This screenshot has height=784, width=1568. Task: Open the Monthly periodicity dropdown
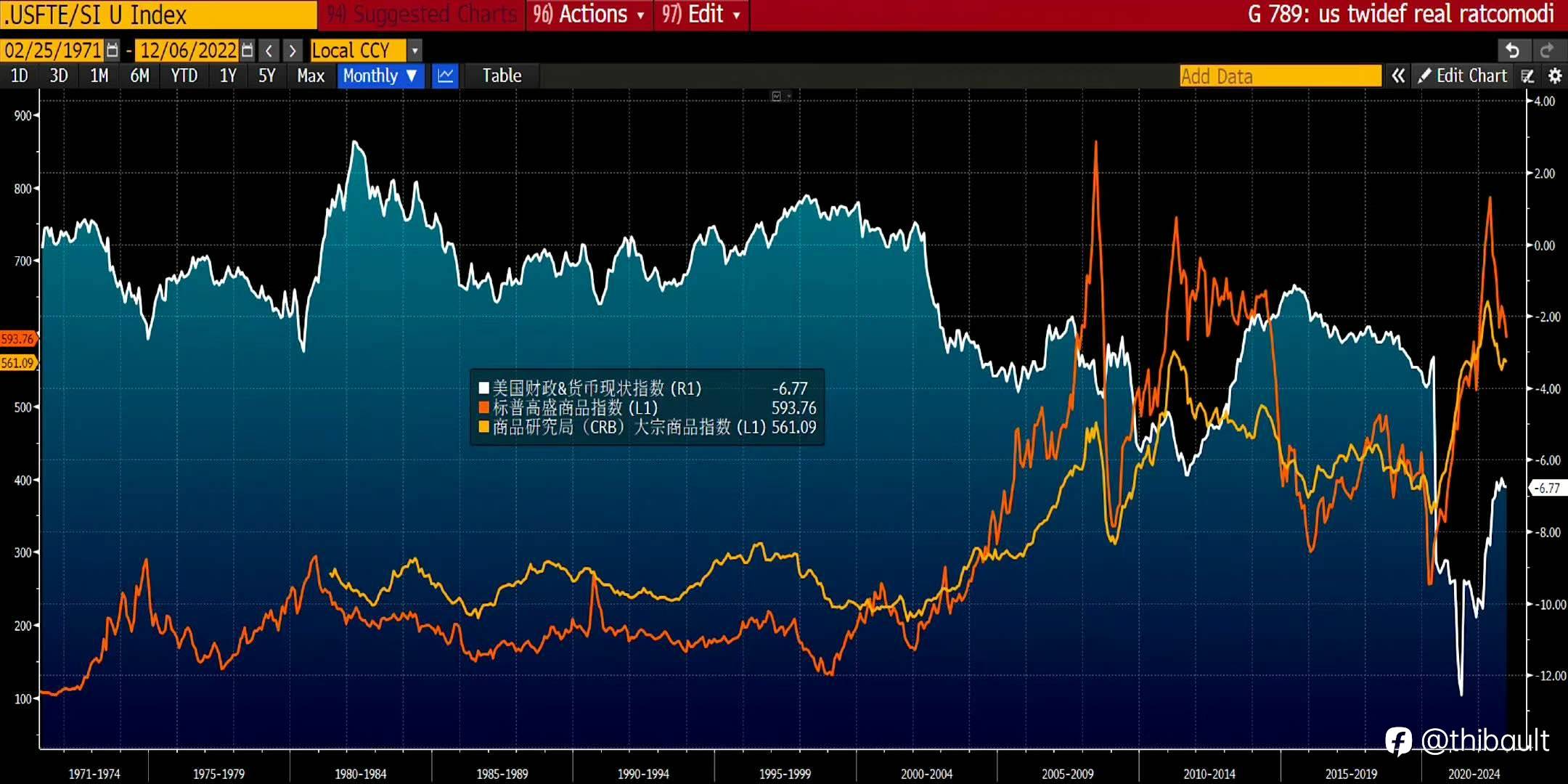(x=380, y=75)
